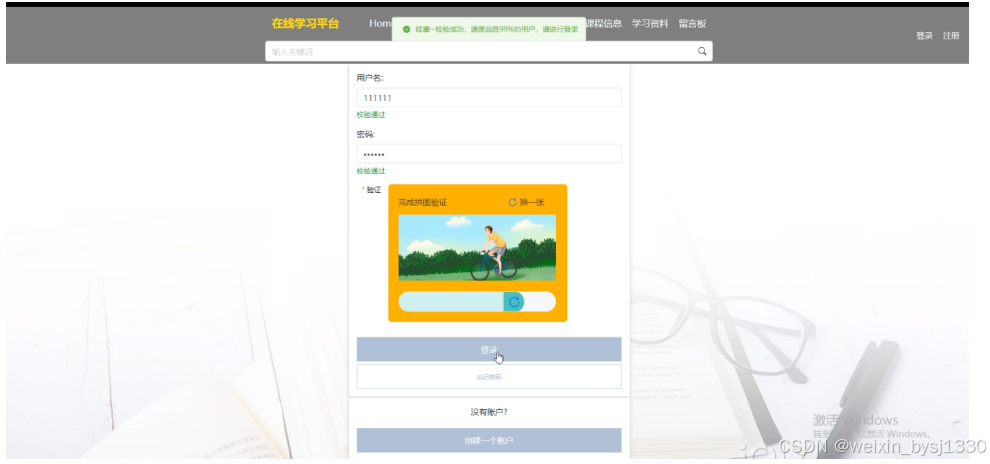Image resolution: width=990 pixels, height=464 pixels.
Task: Click the 换一张 text to change image
Action: (x=532, y=203)
